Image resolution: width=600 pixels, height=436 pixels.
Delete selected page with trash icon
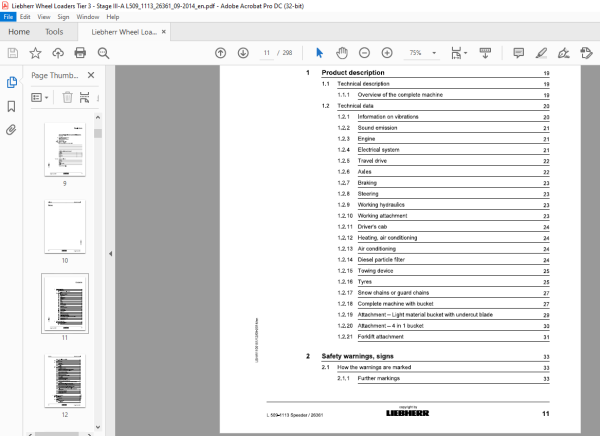point(67,97)
